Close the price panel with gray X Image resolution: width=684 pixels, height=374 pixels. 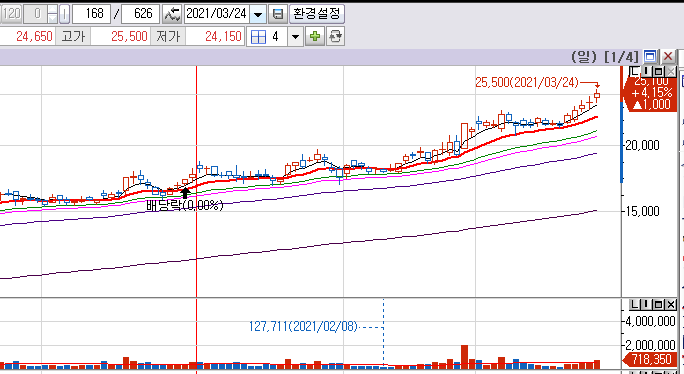tap(670, 71)
